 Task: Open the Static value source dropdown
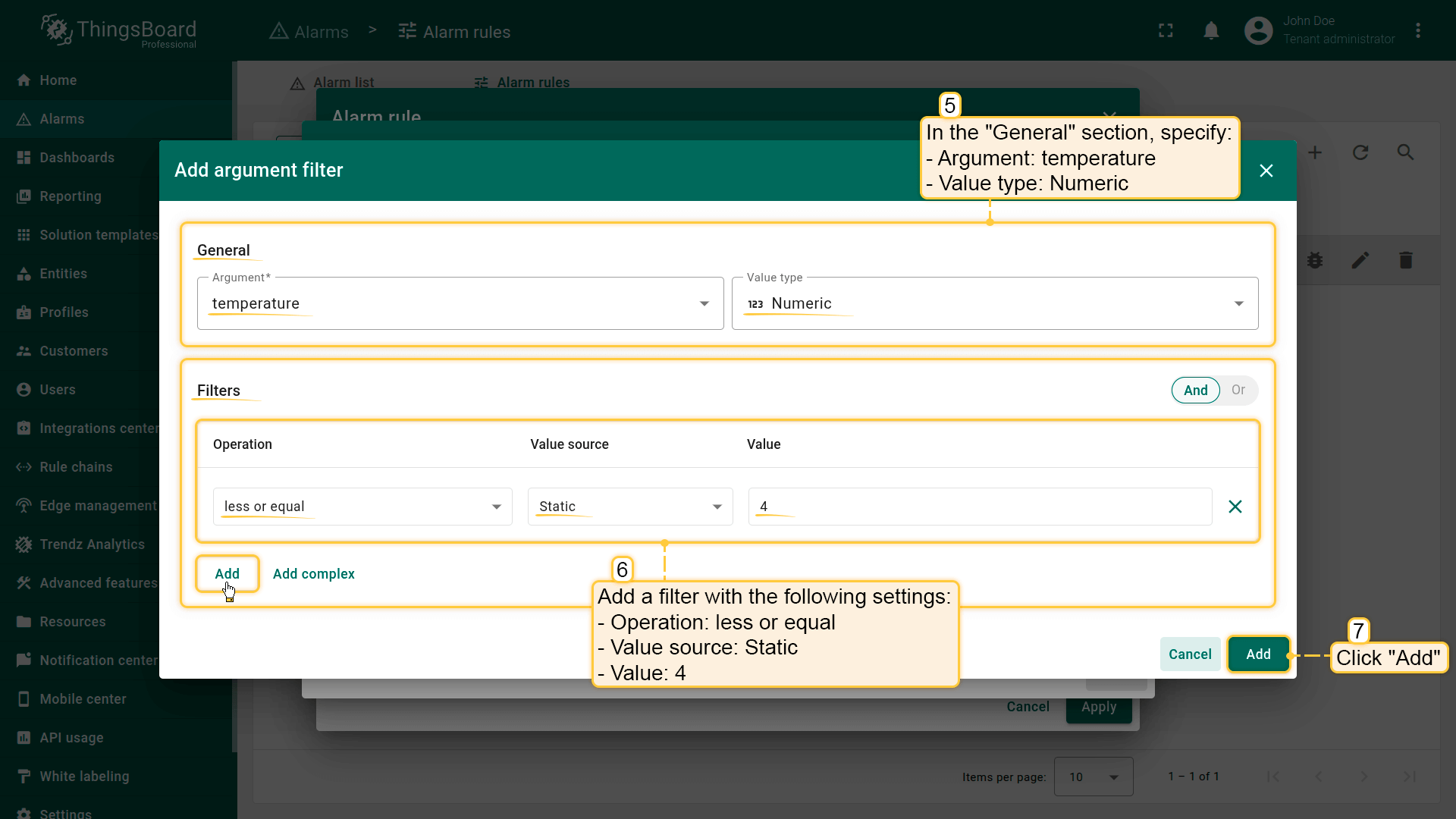pos(629,507)
